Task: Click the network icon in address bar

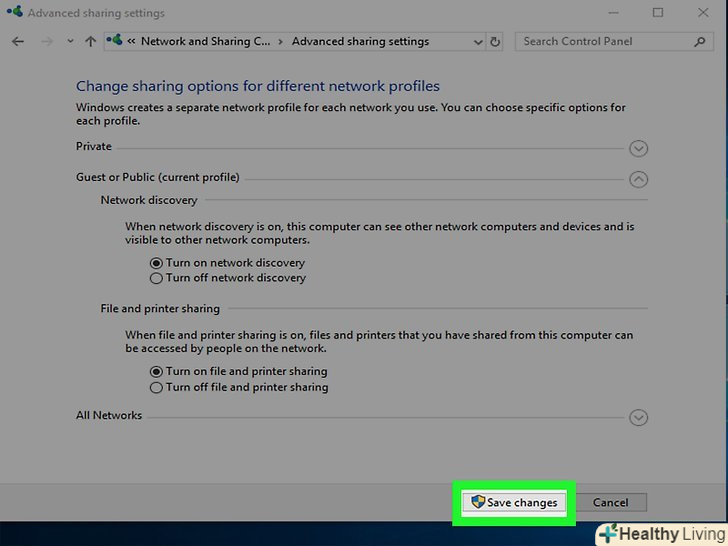Action: point(114,40)
